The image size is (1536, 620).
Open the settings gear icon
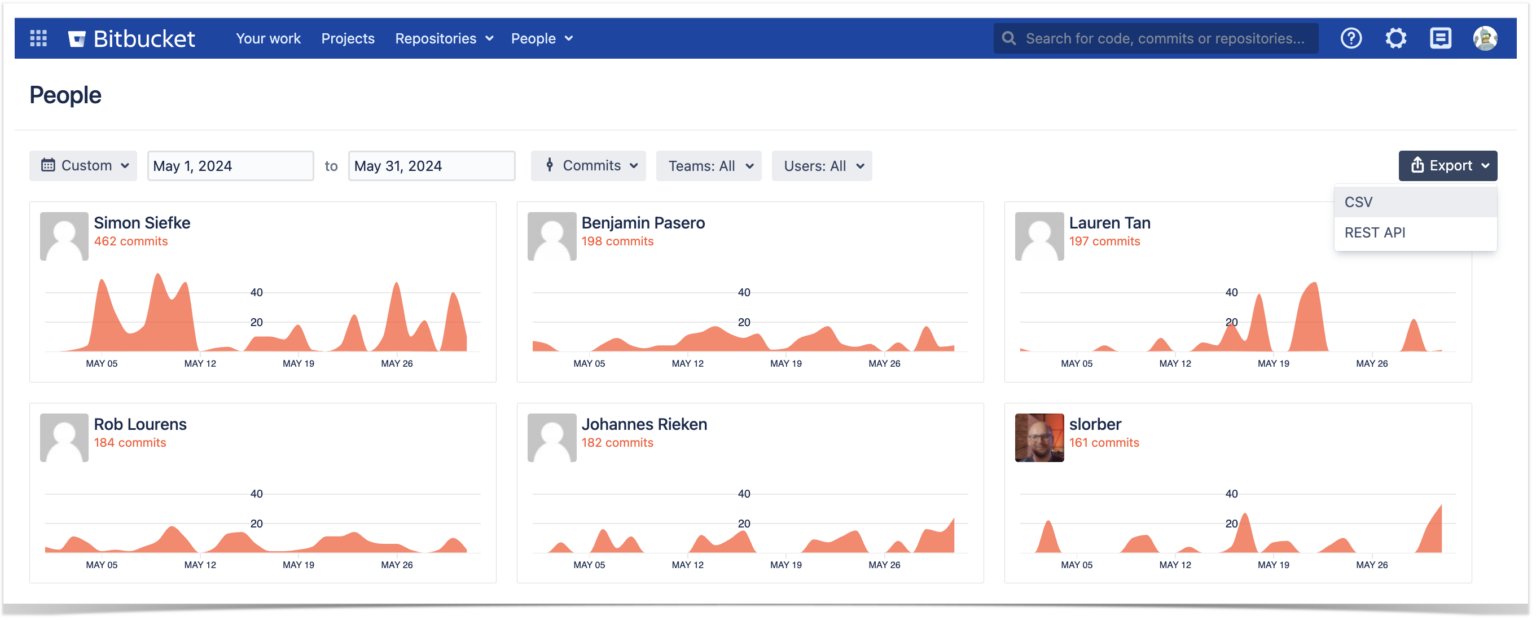click(x=1396, y=38)
